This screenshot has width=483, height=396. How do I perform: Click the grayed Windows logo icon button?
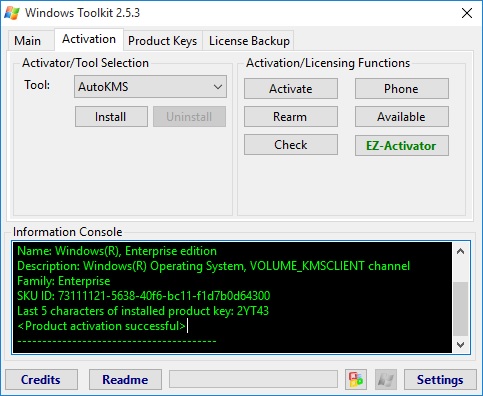(386, 379)
